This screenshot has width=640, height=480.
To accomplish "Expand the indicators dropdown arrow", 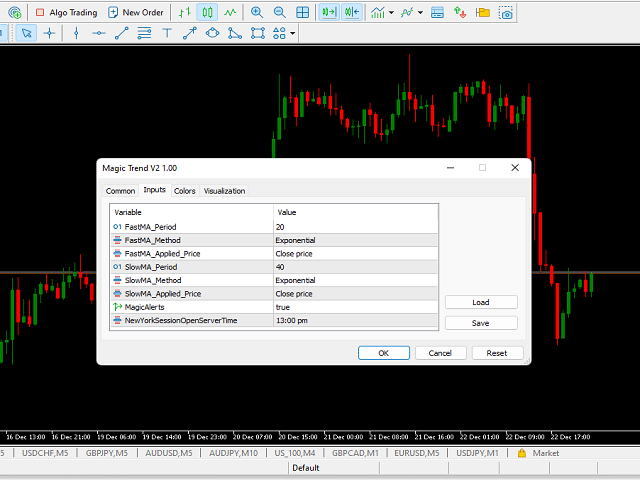I will click(391, 13).
